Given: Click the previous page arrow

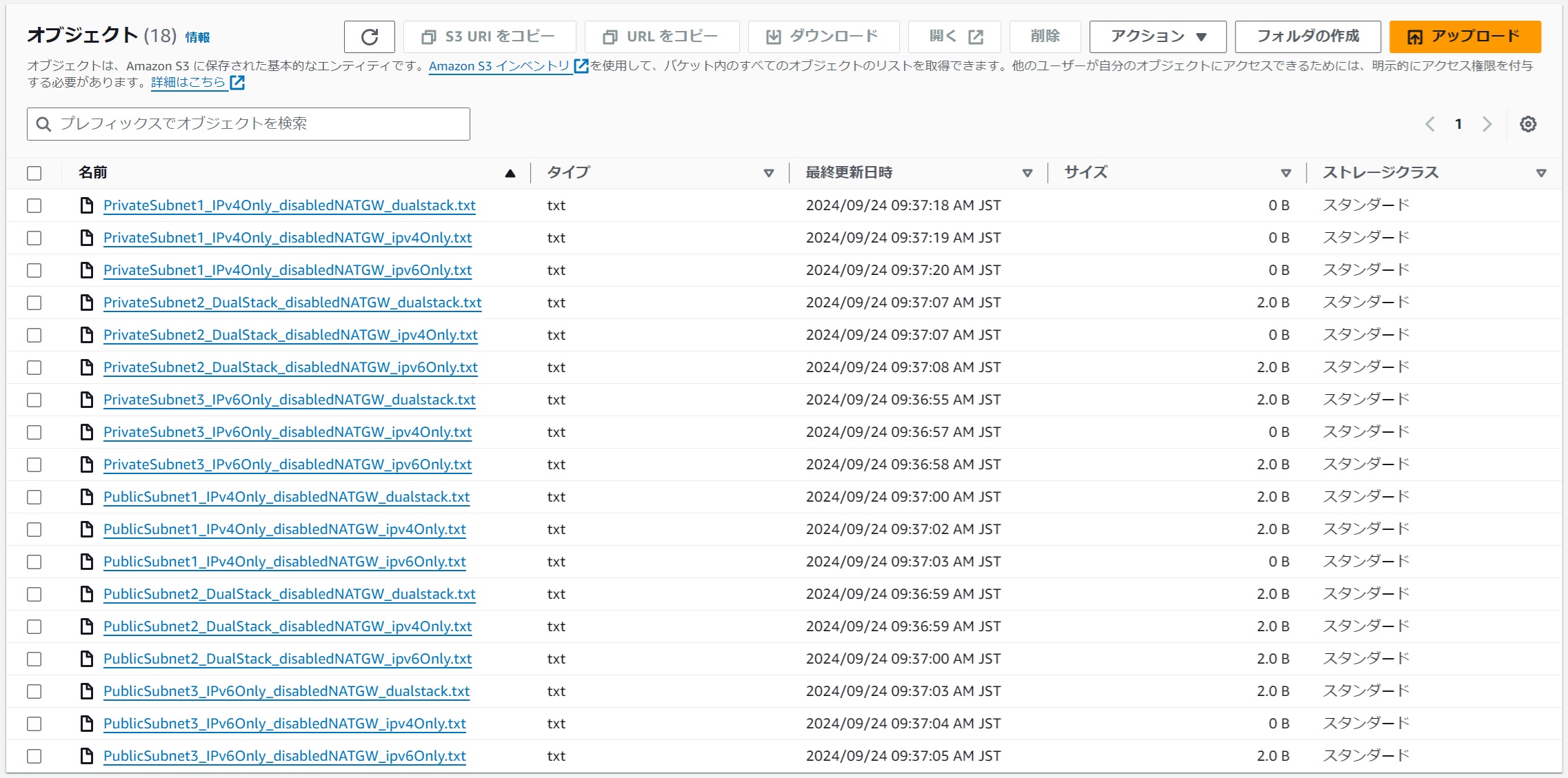Looking at the screenshot, I should 1429,124.
